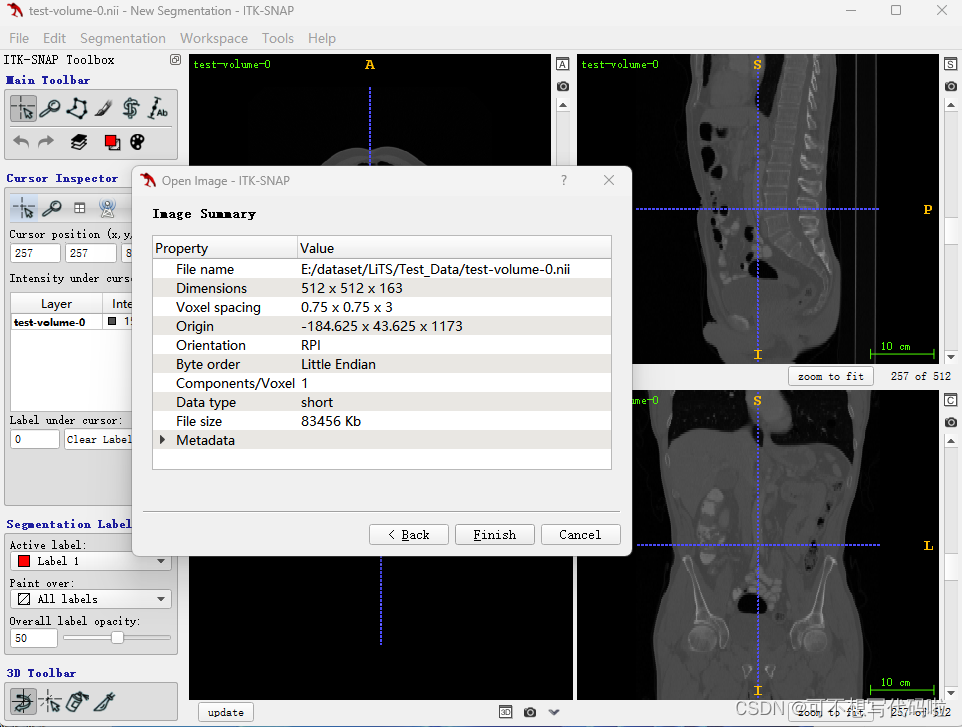Select the polygon tool
Screen dimensions: 962x727
pos(77,109)
